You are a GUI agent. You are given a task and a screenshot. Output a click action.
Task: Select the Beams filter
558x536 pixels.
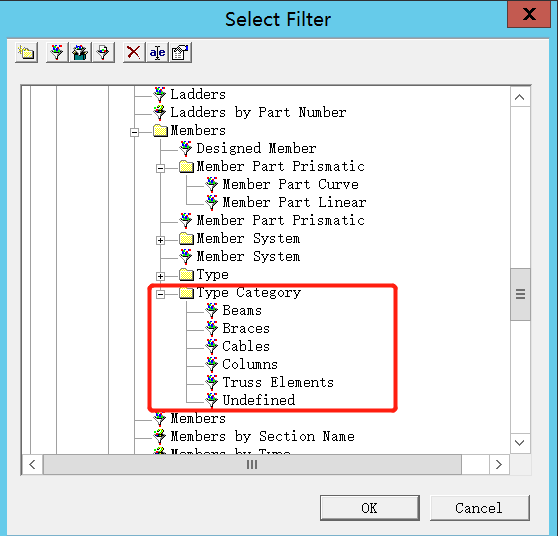[x=242, y=311]
